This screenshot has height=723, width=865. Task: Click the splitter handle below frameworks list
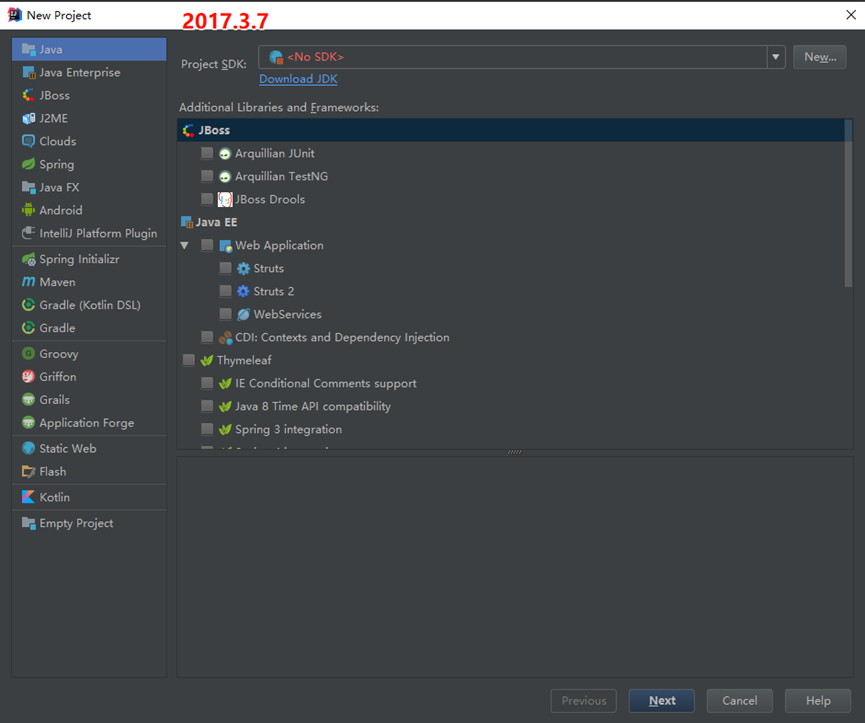[x=515, y=452]
